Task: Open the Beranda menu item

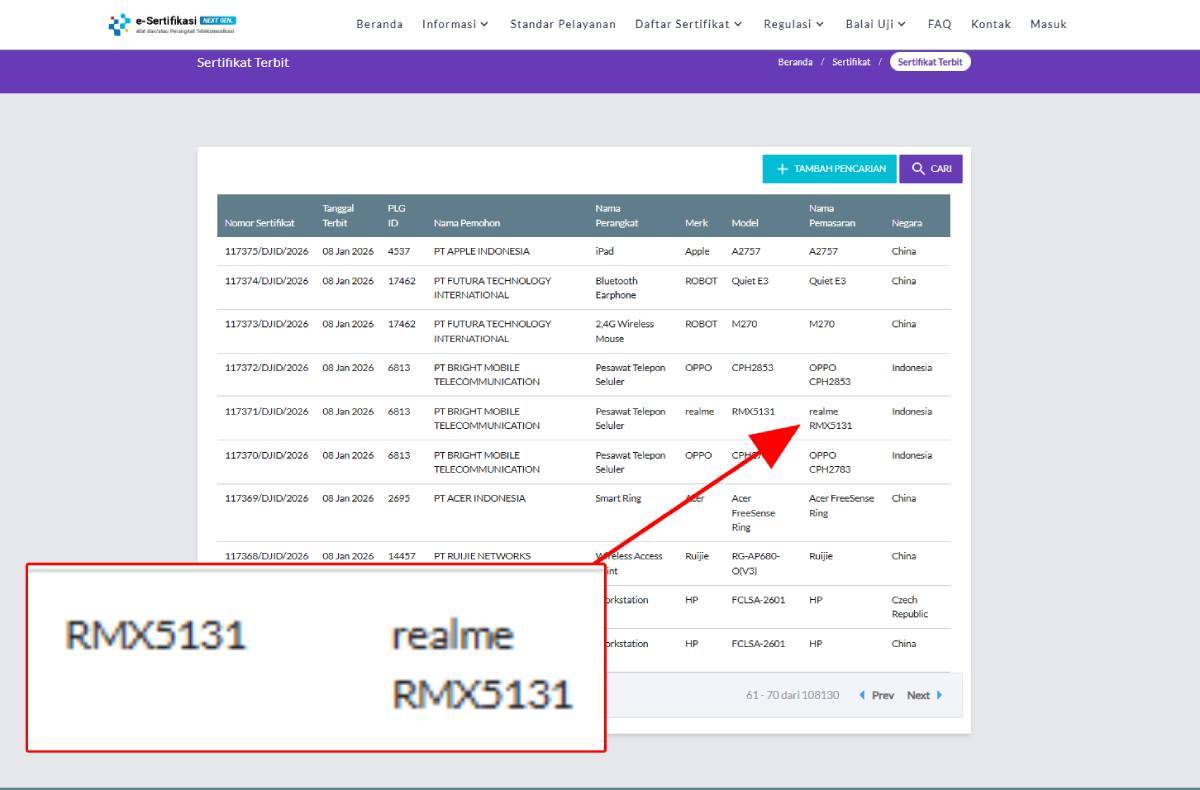Action: click(380, 24)
